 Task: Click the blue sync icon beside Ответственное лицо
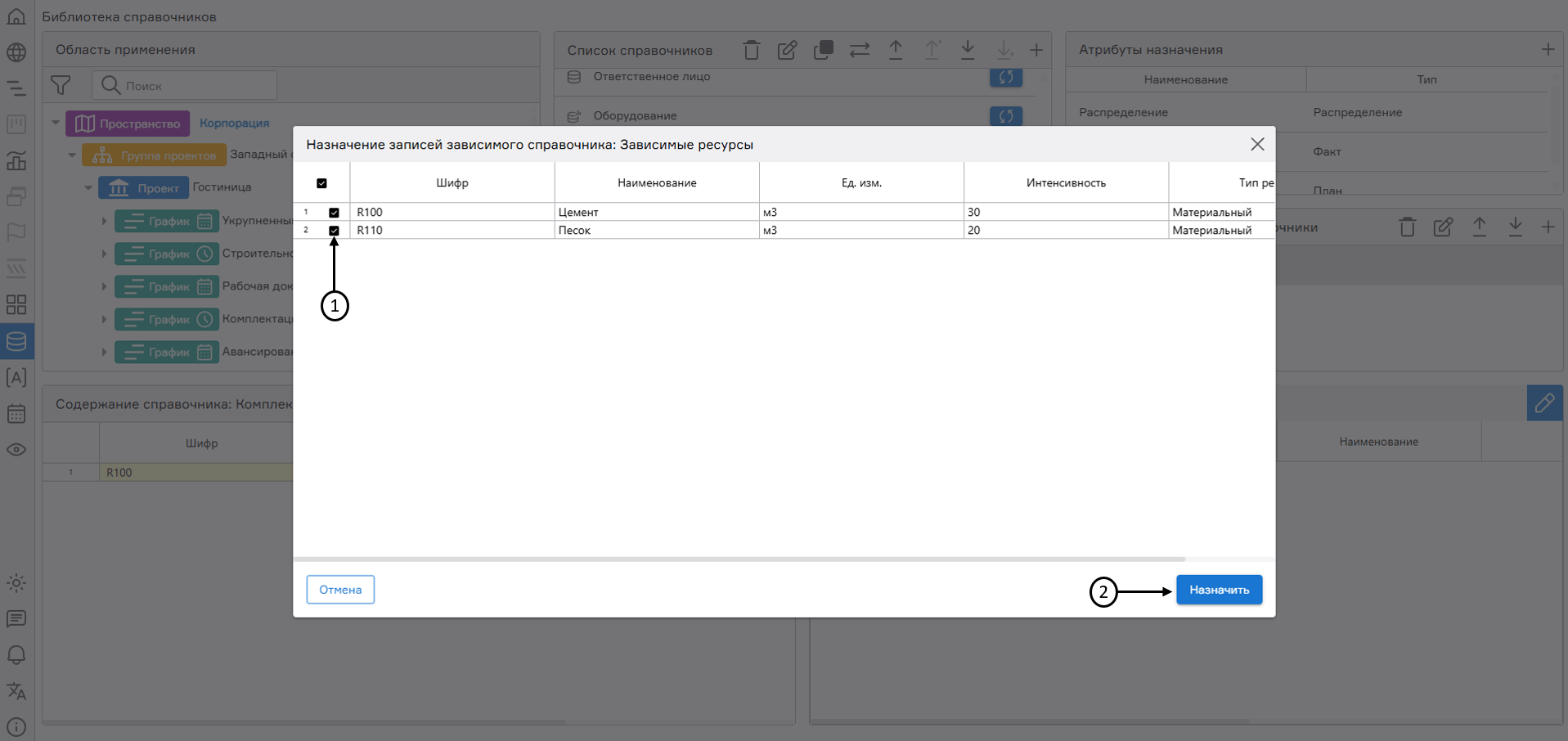(1006, 77)
